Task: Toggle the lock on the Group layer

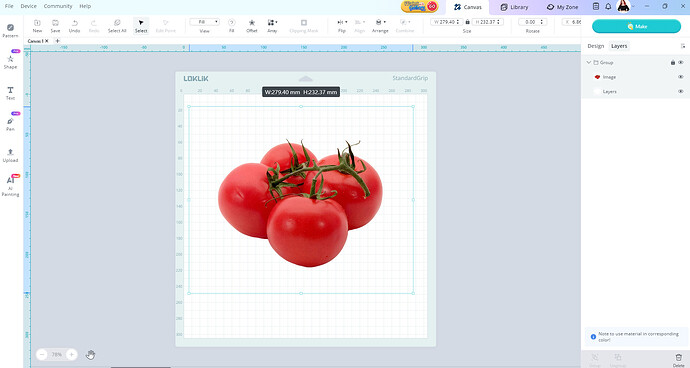Action: pyautogui.click(x=672, y=63)
